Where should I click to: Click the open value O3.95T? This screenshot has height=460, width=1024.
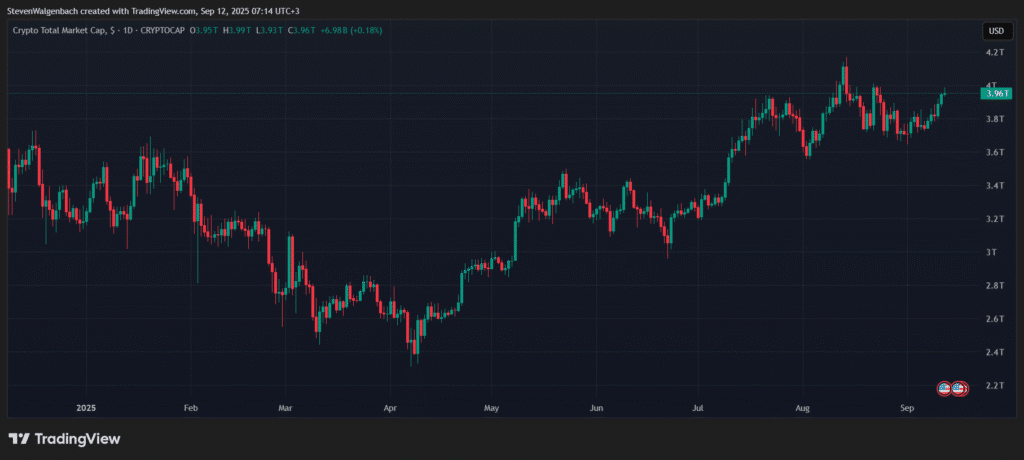tap(202, 30)
